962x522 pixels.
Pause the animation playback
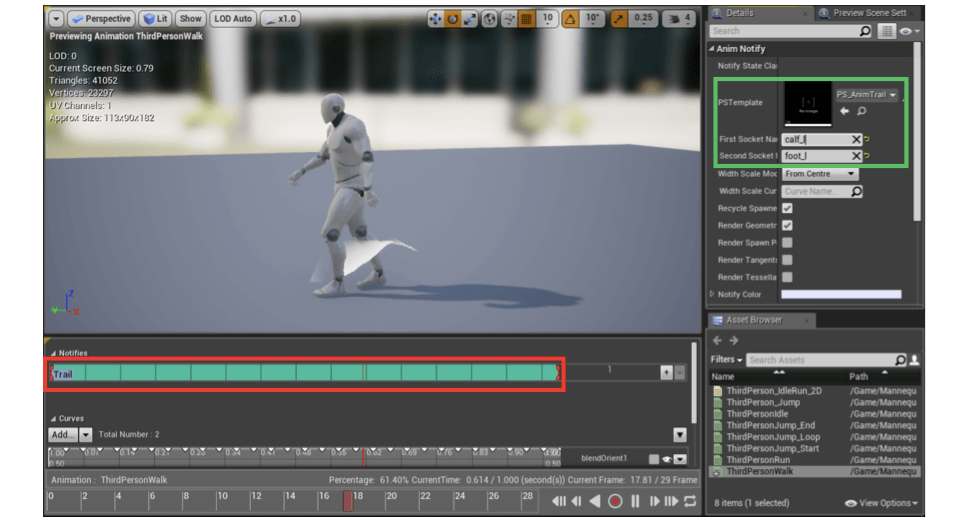pyautogui.click(x=635, y=501)
